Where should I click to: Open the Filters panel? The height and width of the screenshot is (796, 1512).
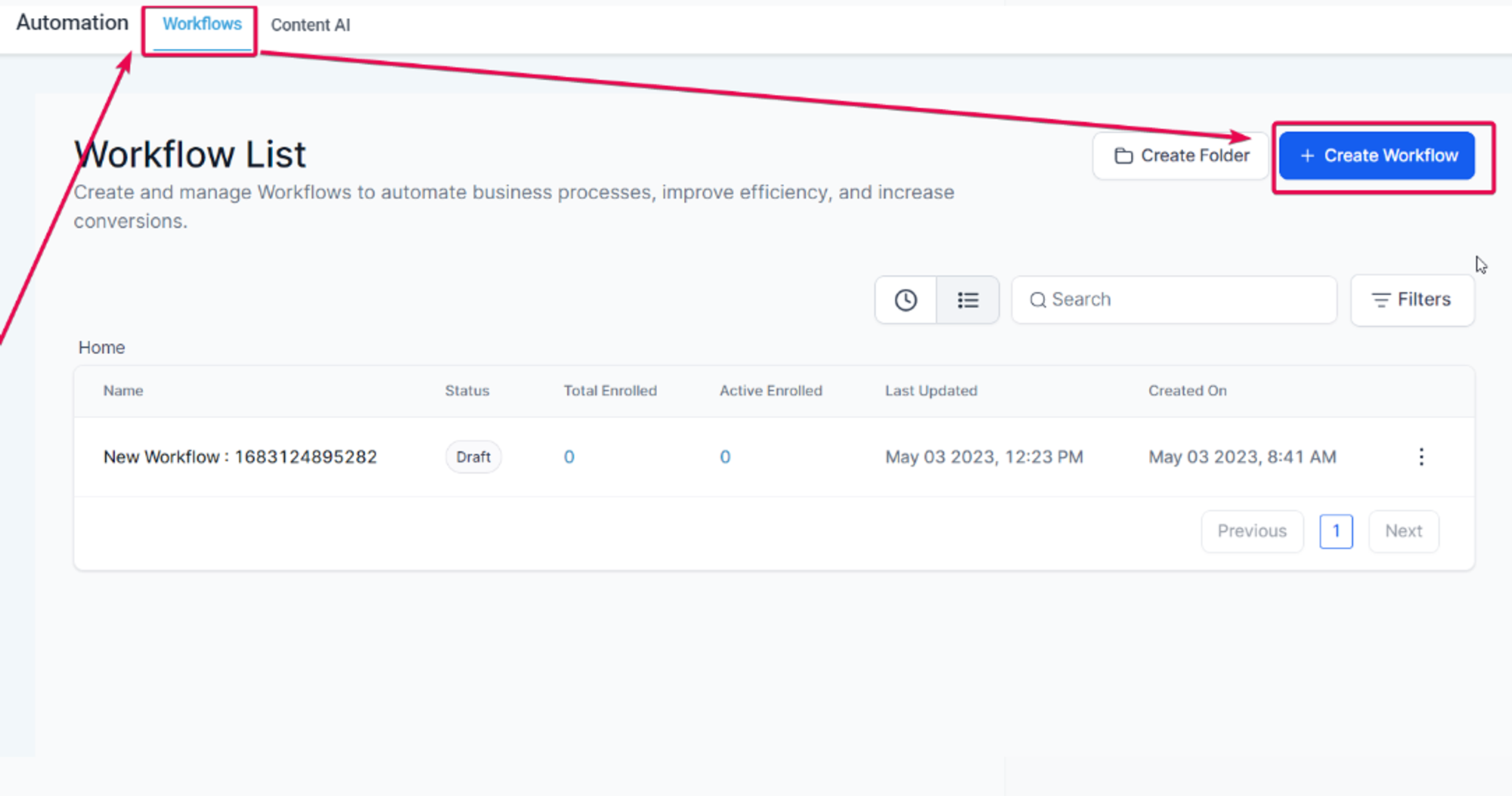(1411, 300)
